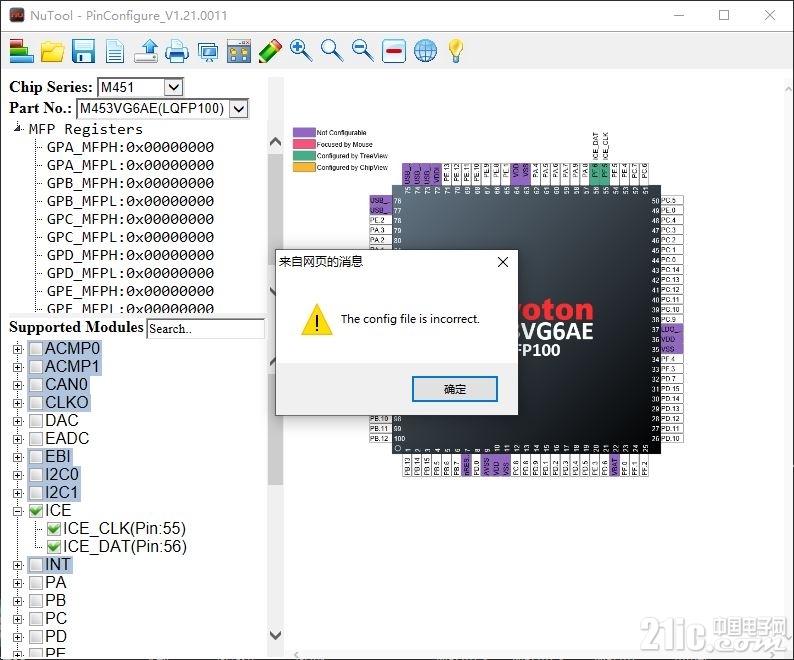Enable the PB module checkbox

click(x=36, y=601)
